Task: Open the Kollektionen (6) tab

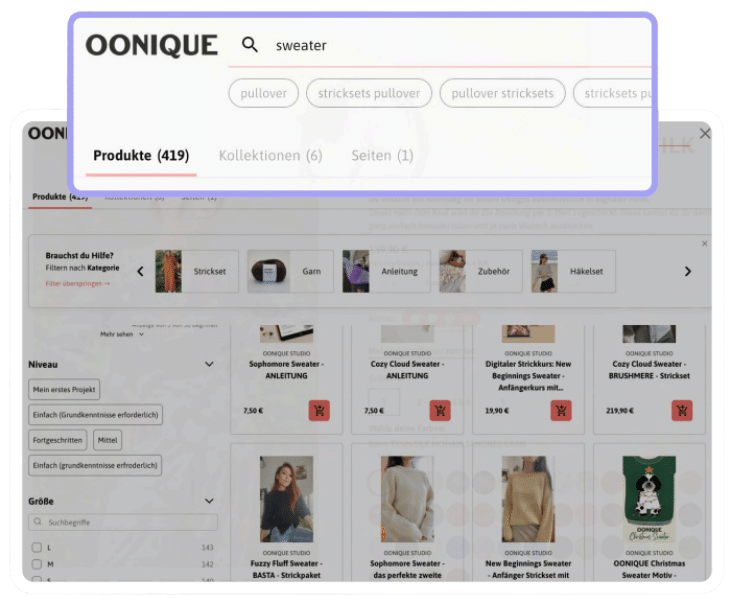Action: [x=270, y=155]
